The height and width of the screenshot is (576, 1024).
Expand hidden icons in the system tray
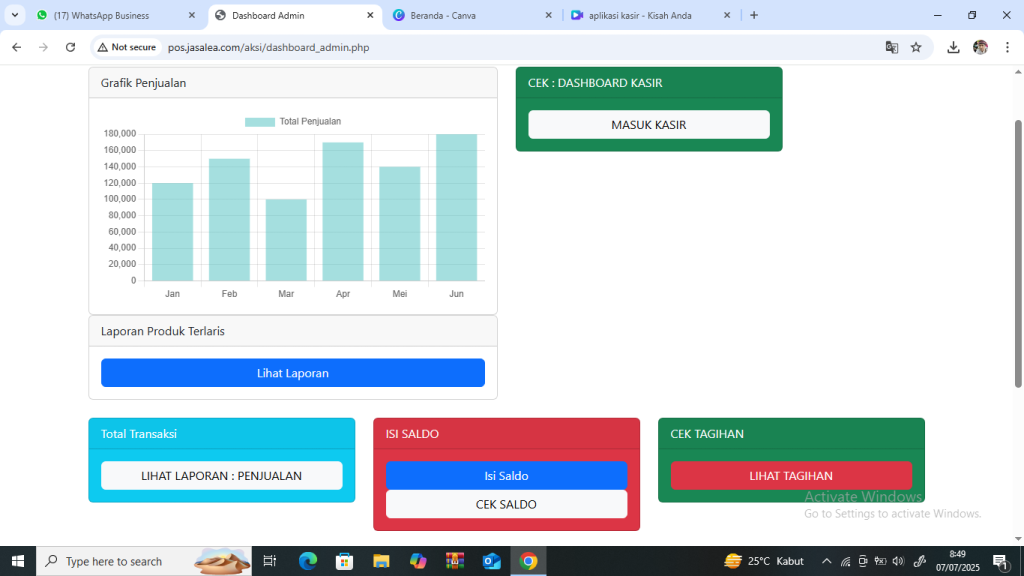(x=826, y=561)
